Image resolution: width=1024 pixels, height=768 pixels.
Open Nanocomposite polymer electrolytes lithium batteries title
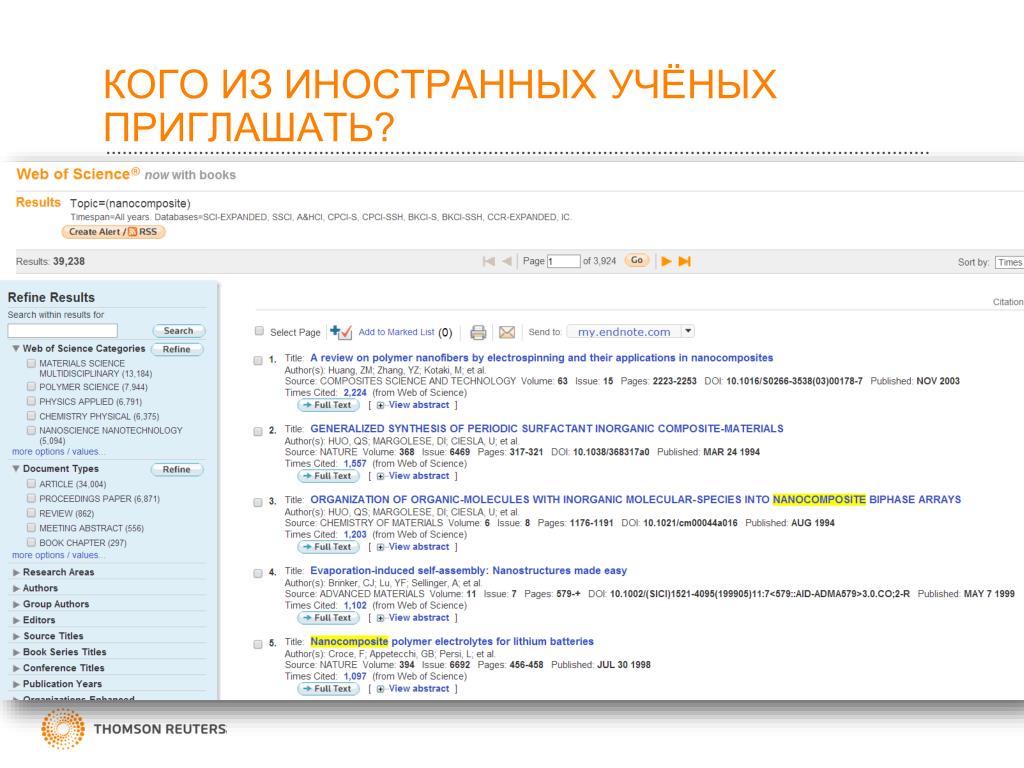(x=452, y=641)
